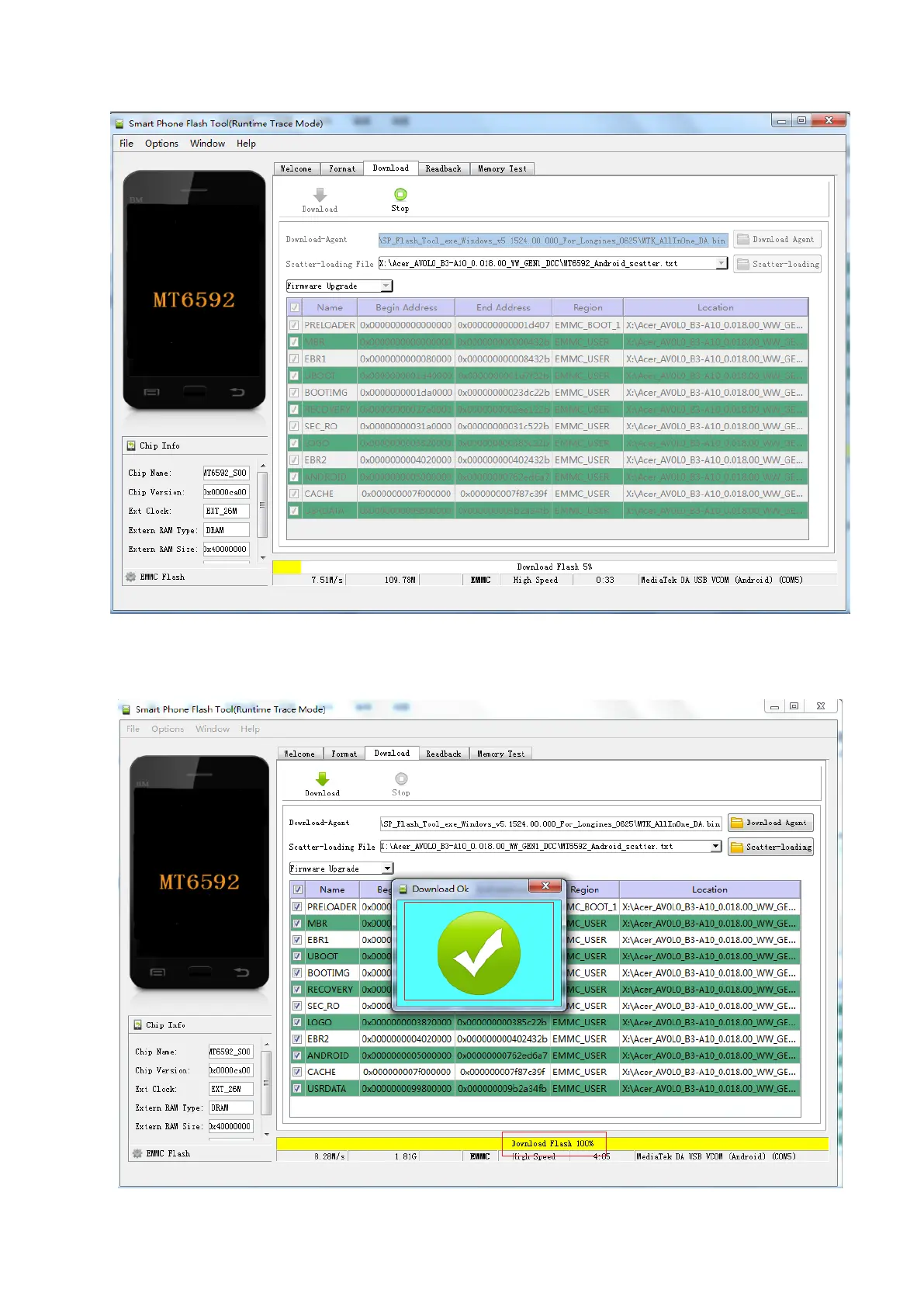Click Location column header in 5% progress window
Image resolution: width=924 pixels, height=1307 pixels.
pos(715,307)
